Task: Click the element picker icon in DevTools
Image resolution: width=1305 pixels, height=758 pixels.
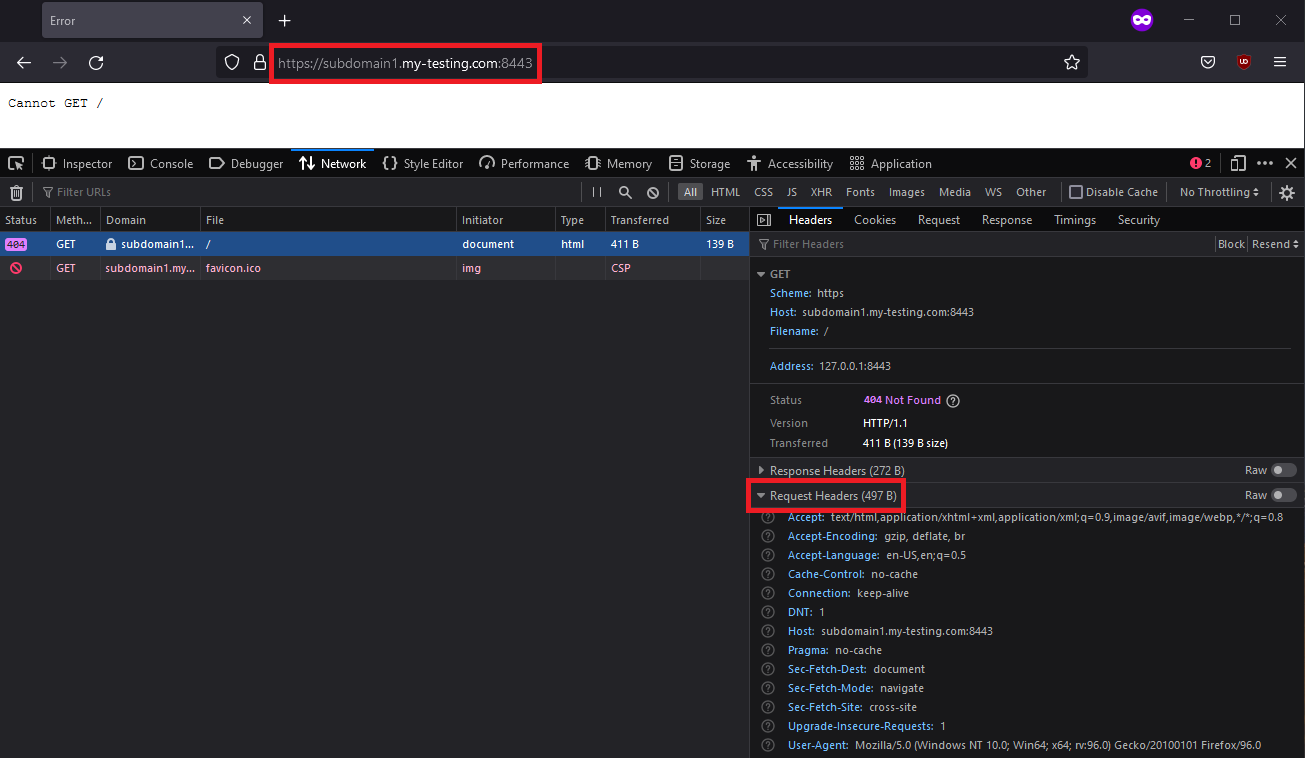Action: [x=16, y=164]
